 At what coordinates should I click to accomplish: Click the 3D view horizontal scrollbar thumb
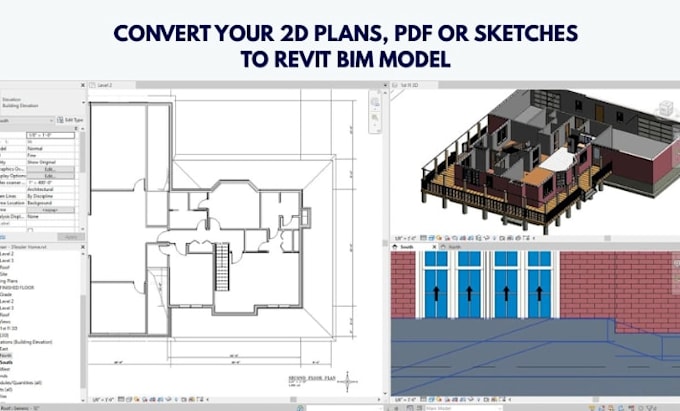pyautogui.click(x=608, y=238)
